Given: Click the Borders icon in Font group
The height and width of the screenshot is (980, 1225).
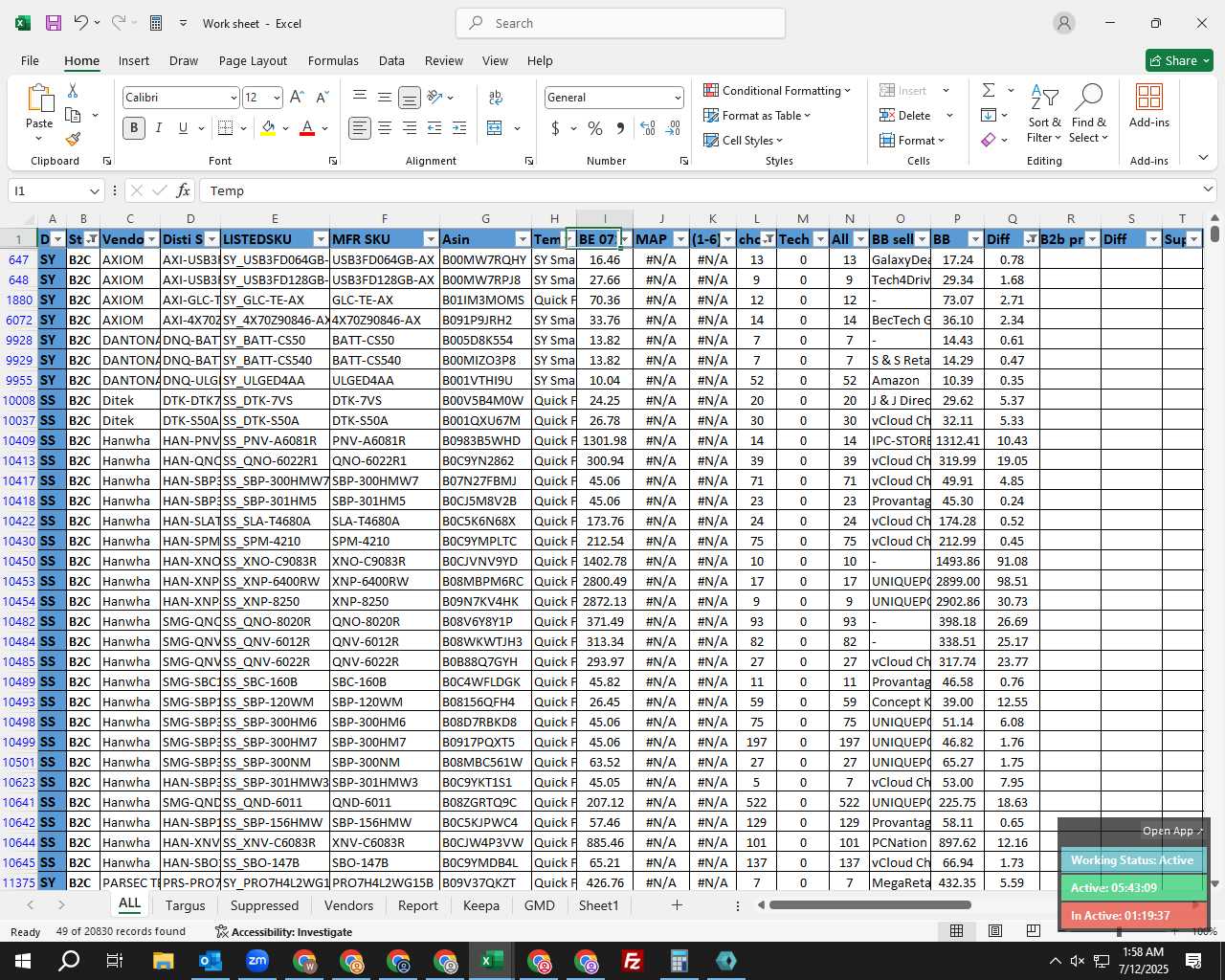Looking at the screenshot, I should point(225,128).
